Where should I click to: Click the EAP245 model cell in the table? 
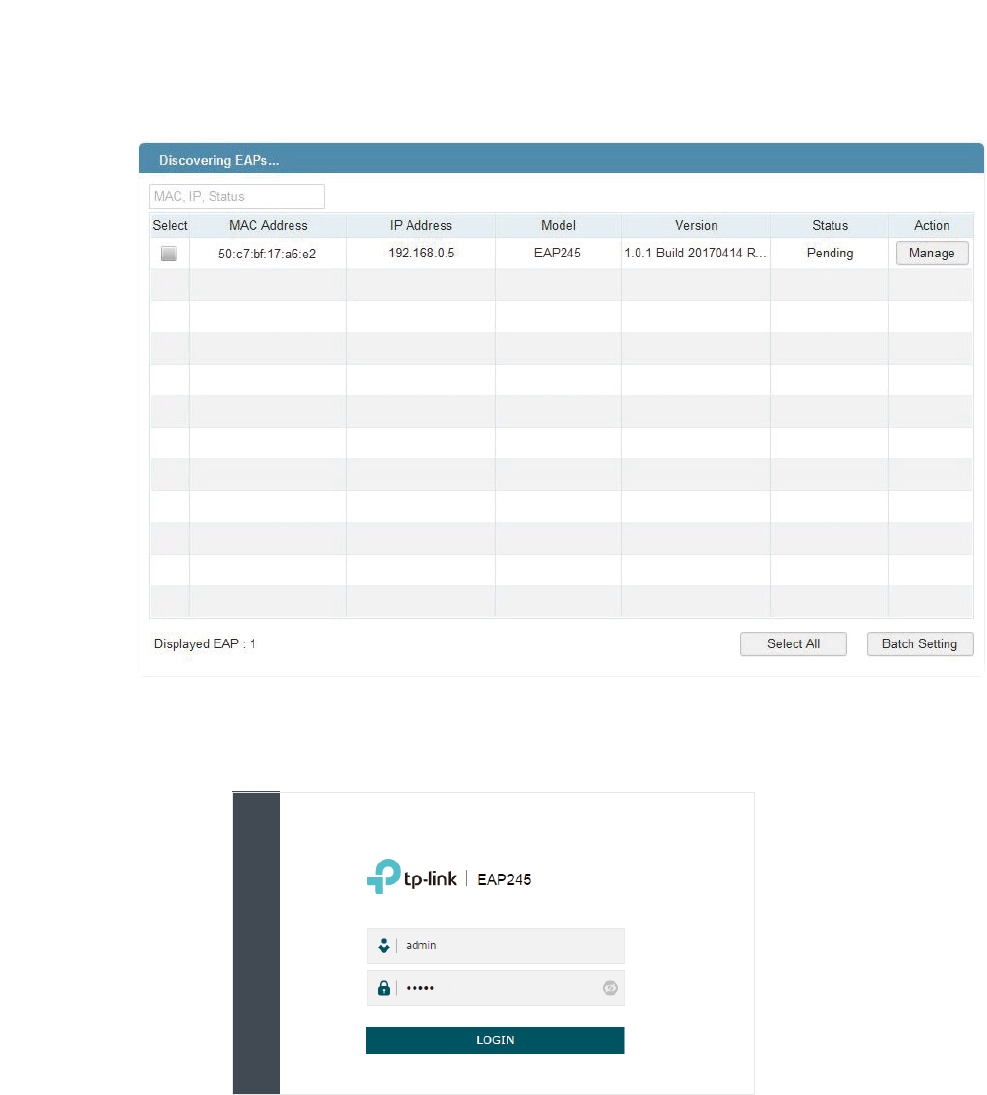(557, 253)
